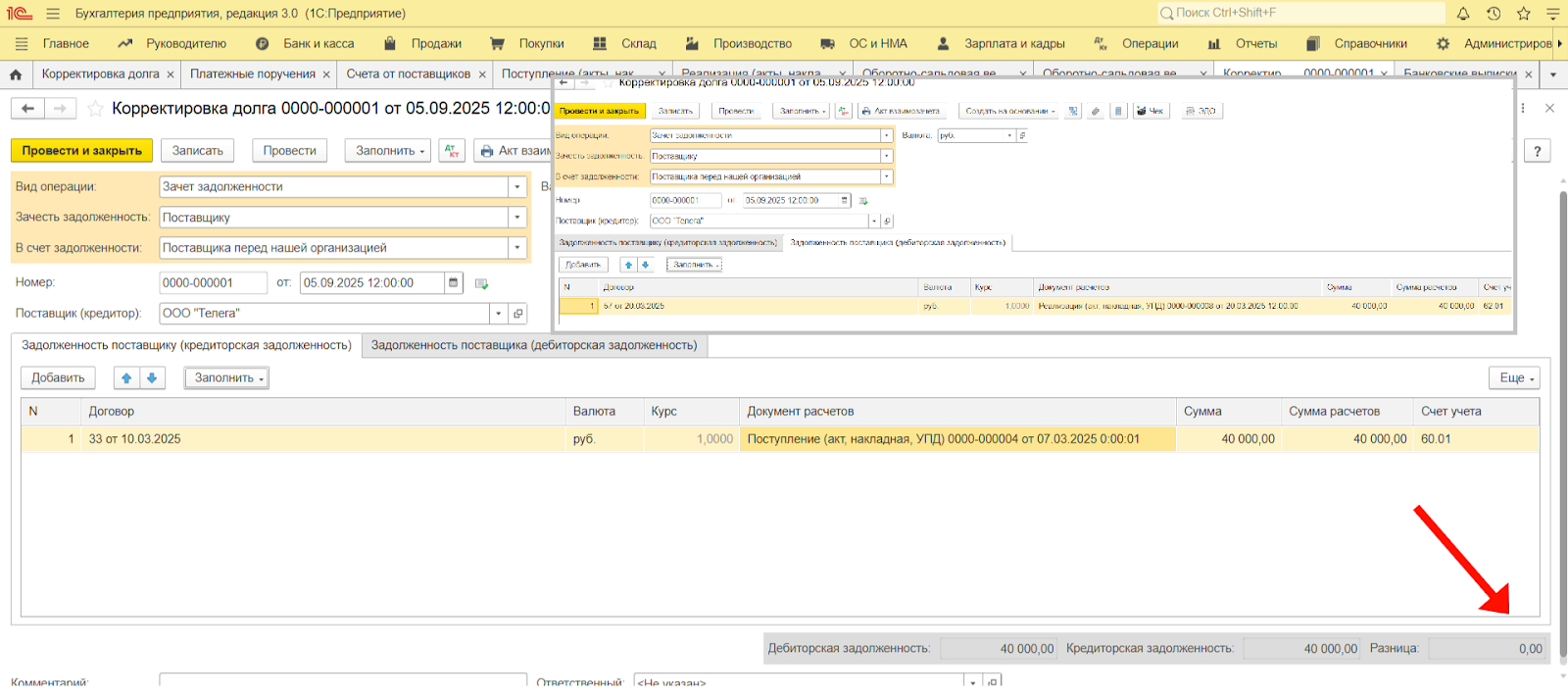Open the home page icon tab
This screenshot has width=1568, height=696.
pos(16,75)
